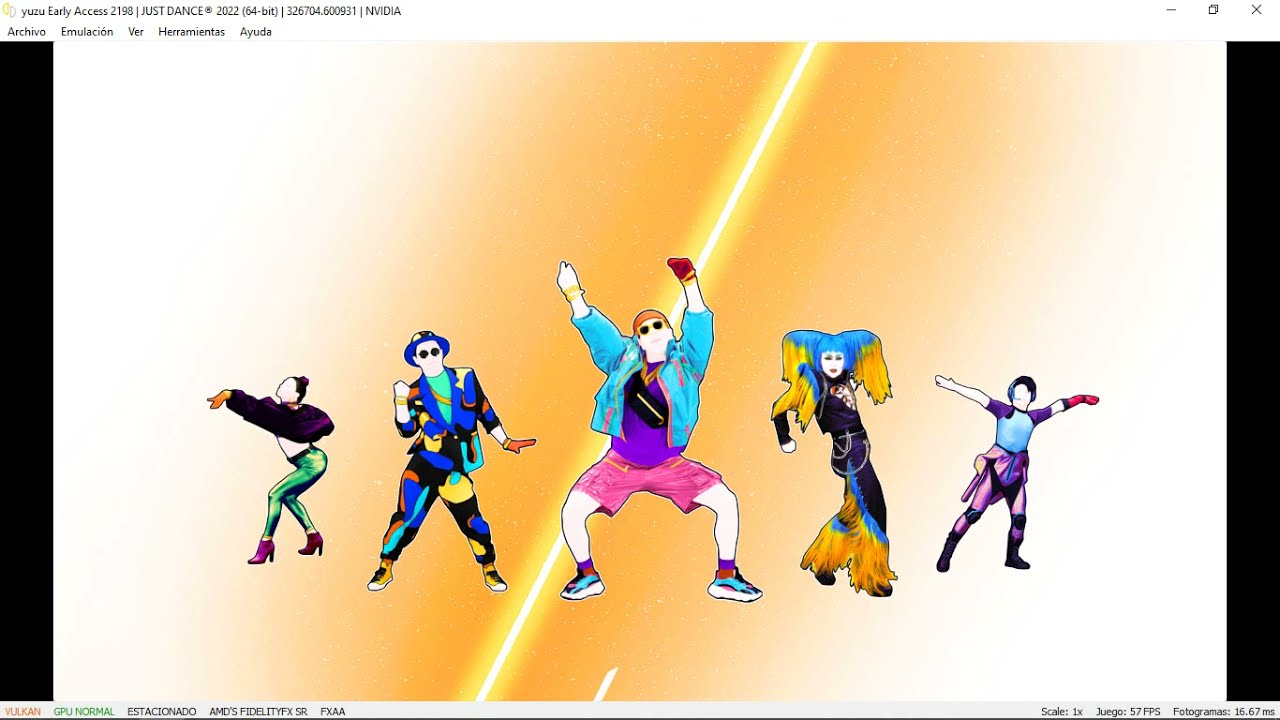
Task: Close the yuzu emulator window
Action: point(1257,10)
